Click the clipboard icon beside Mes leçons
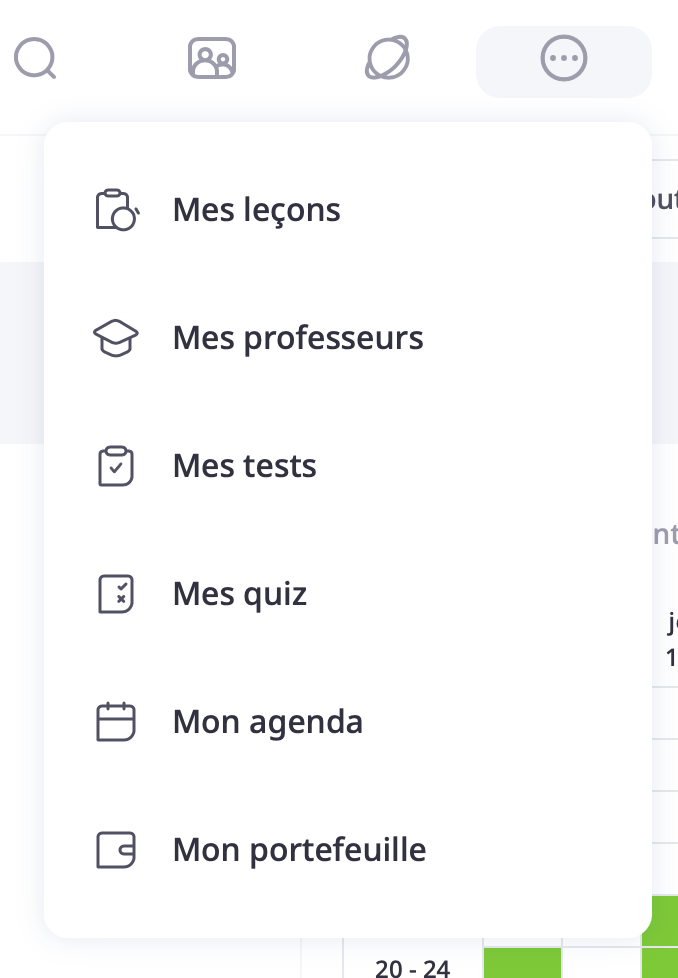This screenshot has height=978, width=678. pos(115,210)
